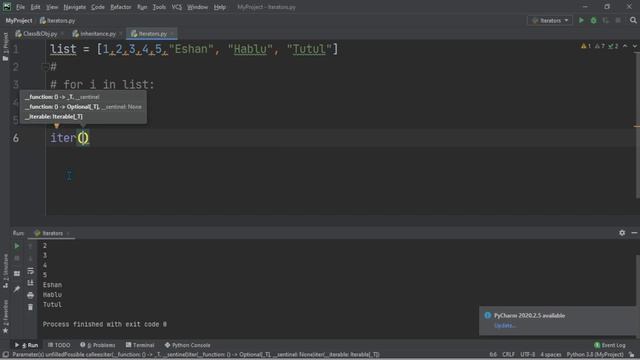Click Iterators.py breadcrumb in the navigation bar
Screen dimensions: 640x360
tap(58, 20)
